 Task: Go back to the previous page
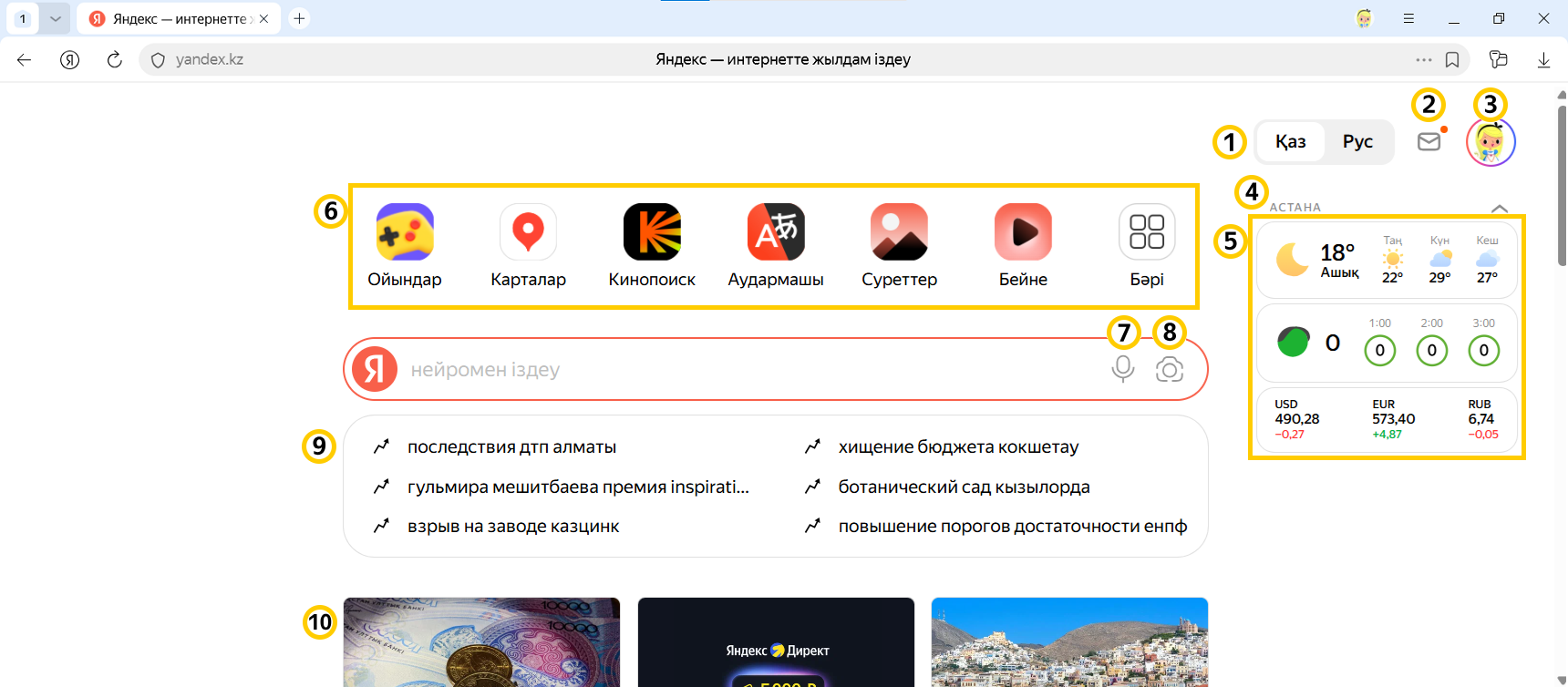[25, 60]
